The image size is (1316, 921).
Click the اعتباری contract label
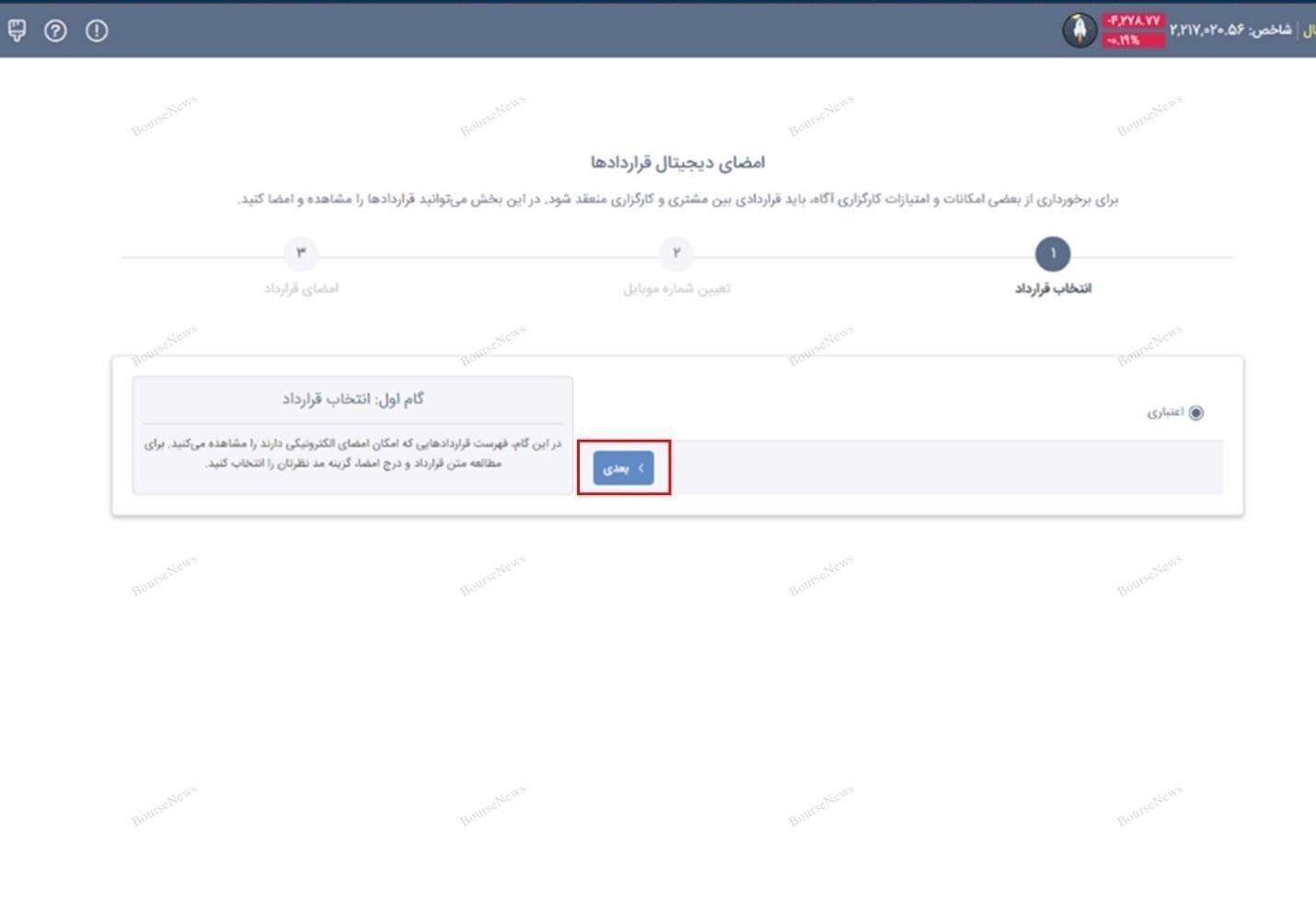(x=1165, y=412)
